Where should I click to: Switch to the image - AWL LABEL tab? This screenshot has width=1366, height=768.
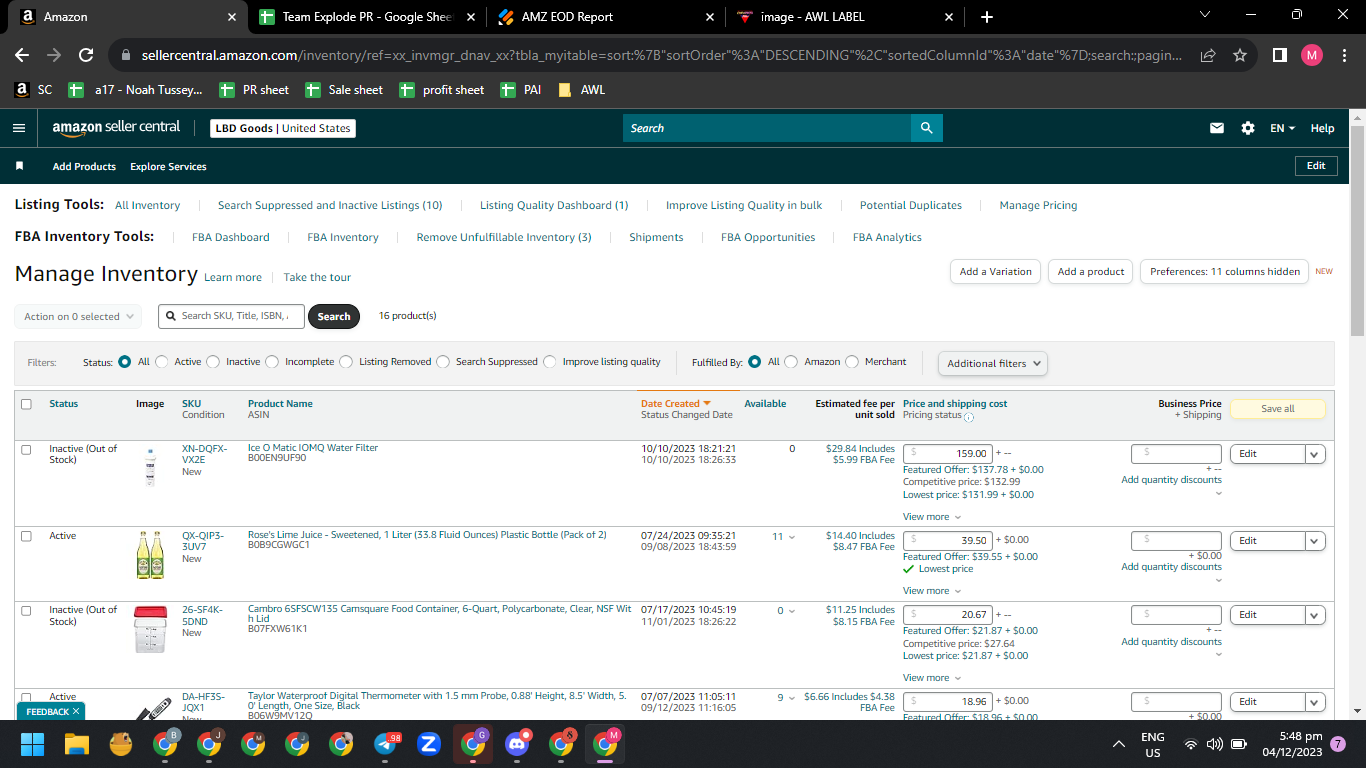(x=845, y=17)
